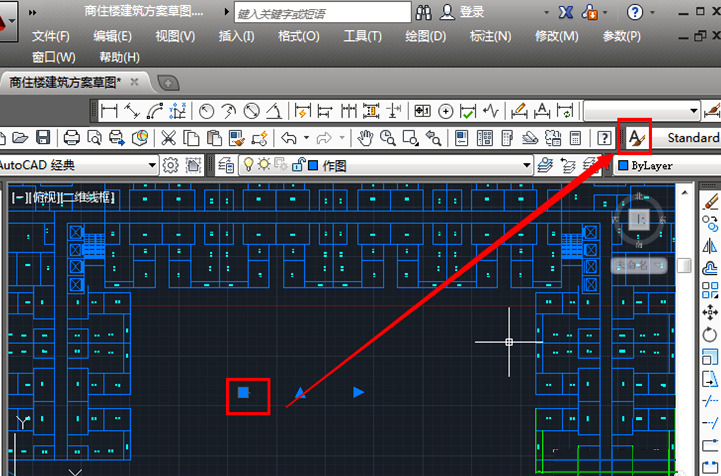The width and height of the screenshot is (721, 476).
Task: Open the ByLayer color dropdown
Action: pos(665,165)
